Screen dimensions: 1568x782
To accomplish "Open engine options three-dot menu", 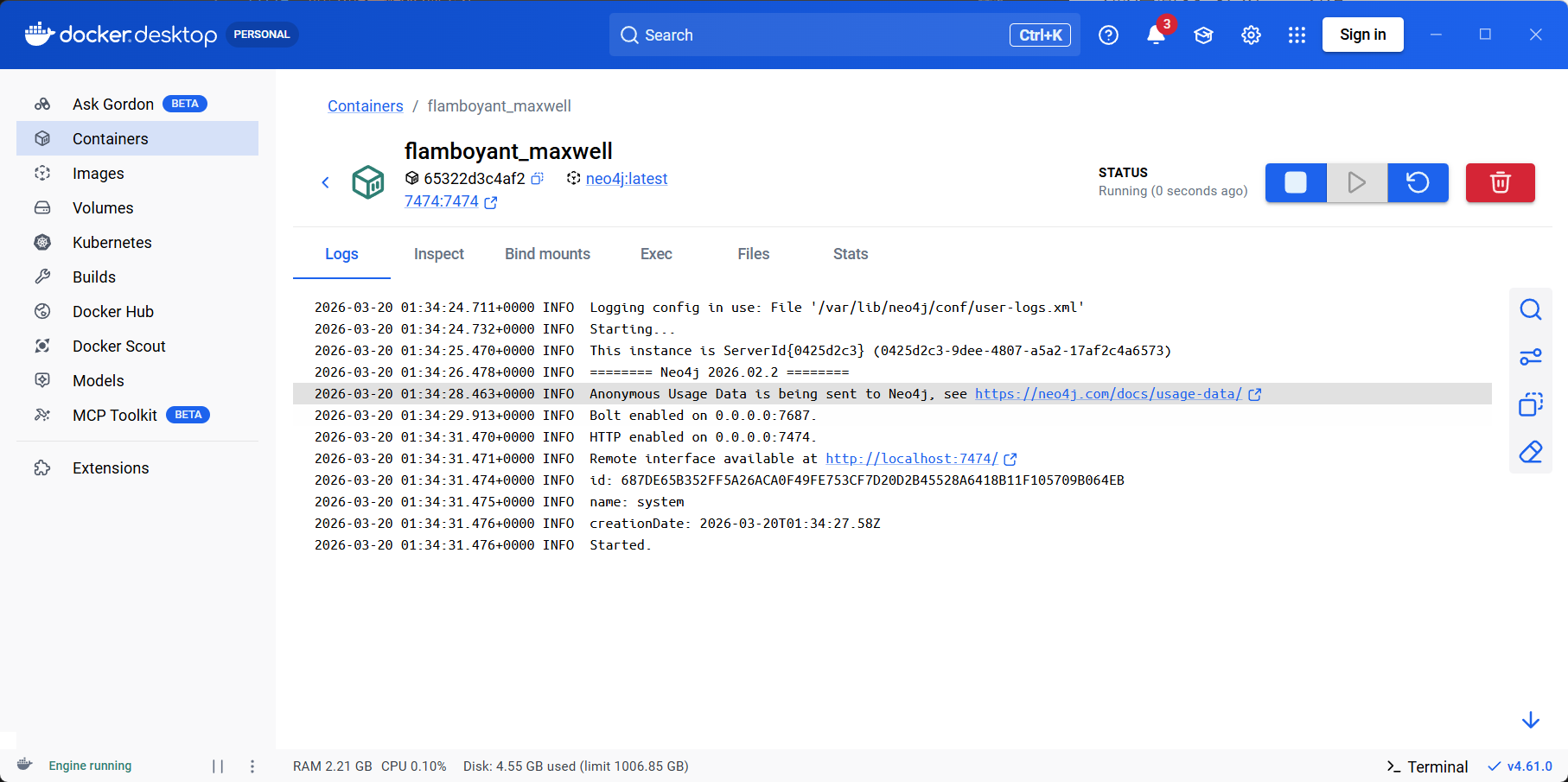I will pos(252,766).
